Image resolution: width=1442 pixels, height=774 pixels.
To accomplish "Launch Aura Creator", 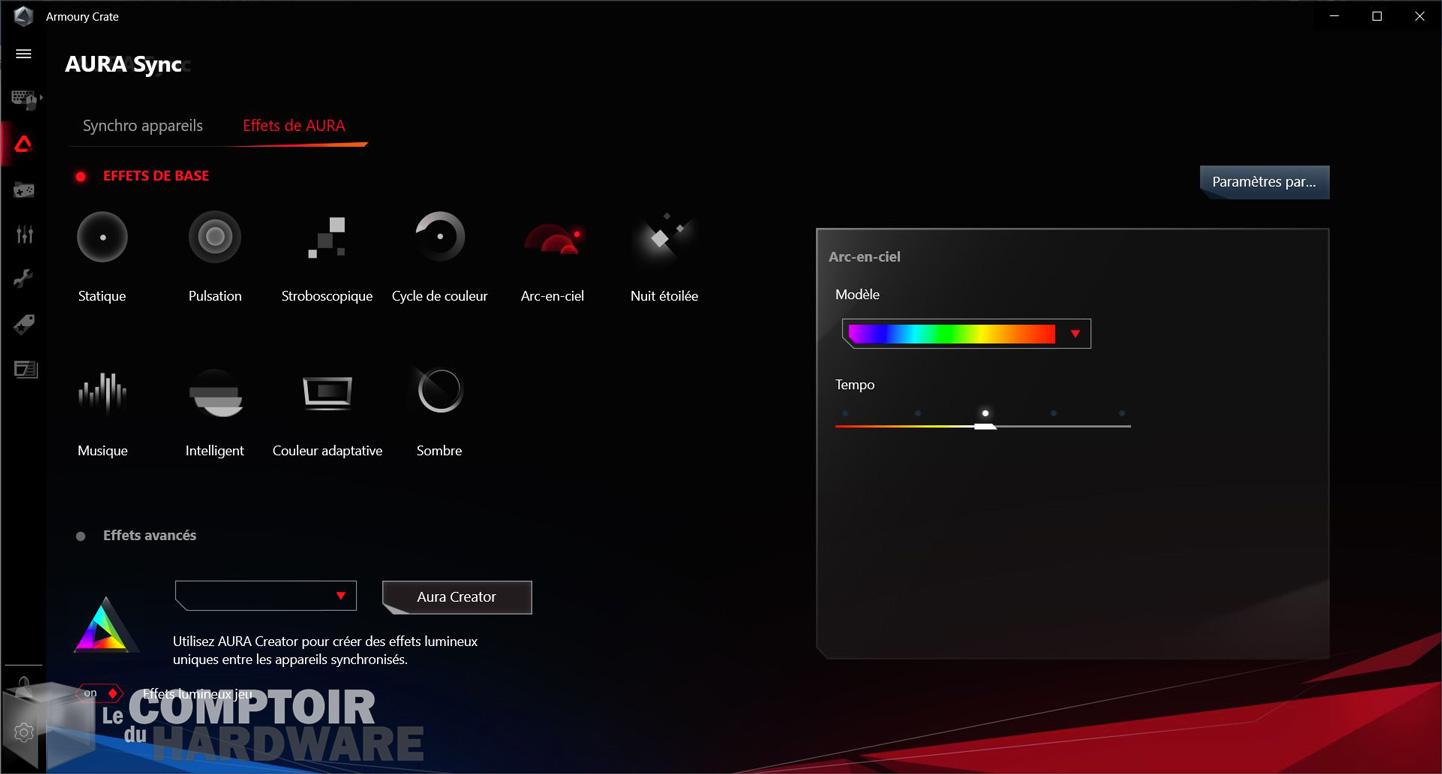I will [x=457, y=597].
